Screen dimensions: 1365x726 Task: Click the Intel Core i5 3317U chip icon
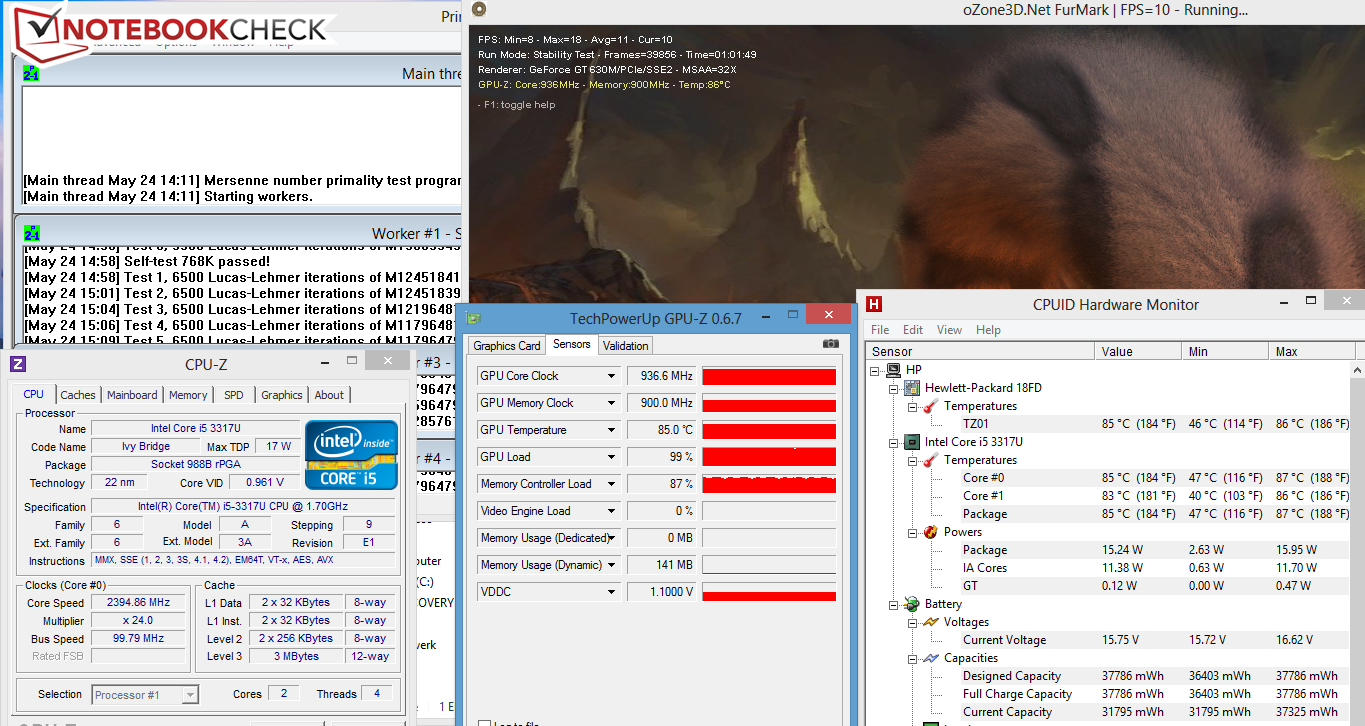[x=912, y=442]
